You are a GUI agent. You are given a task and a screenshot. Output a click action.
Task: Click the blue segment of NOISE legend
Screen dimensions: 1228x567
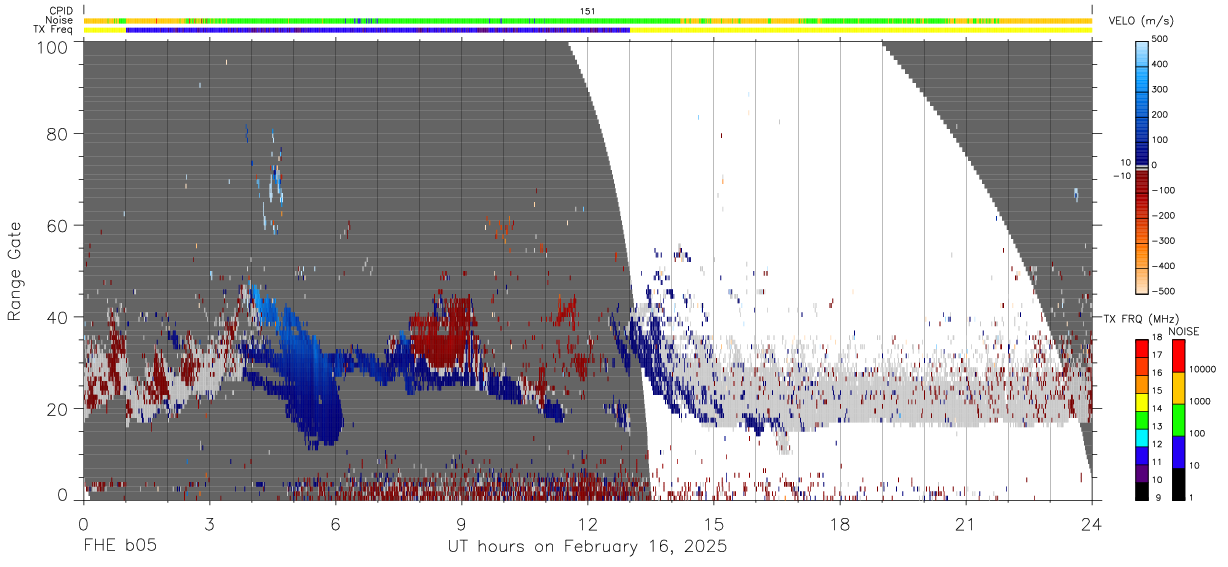click(1177, 450)
